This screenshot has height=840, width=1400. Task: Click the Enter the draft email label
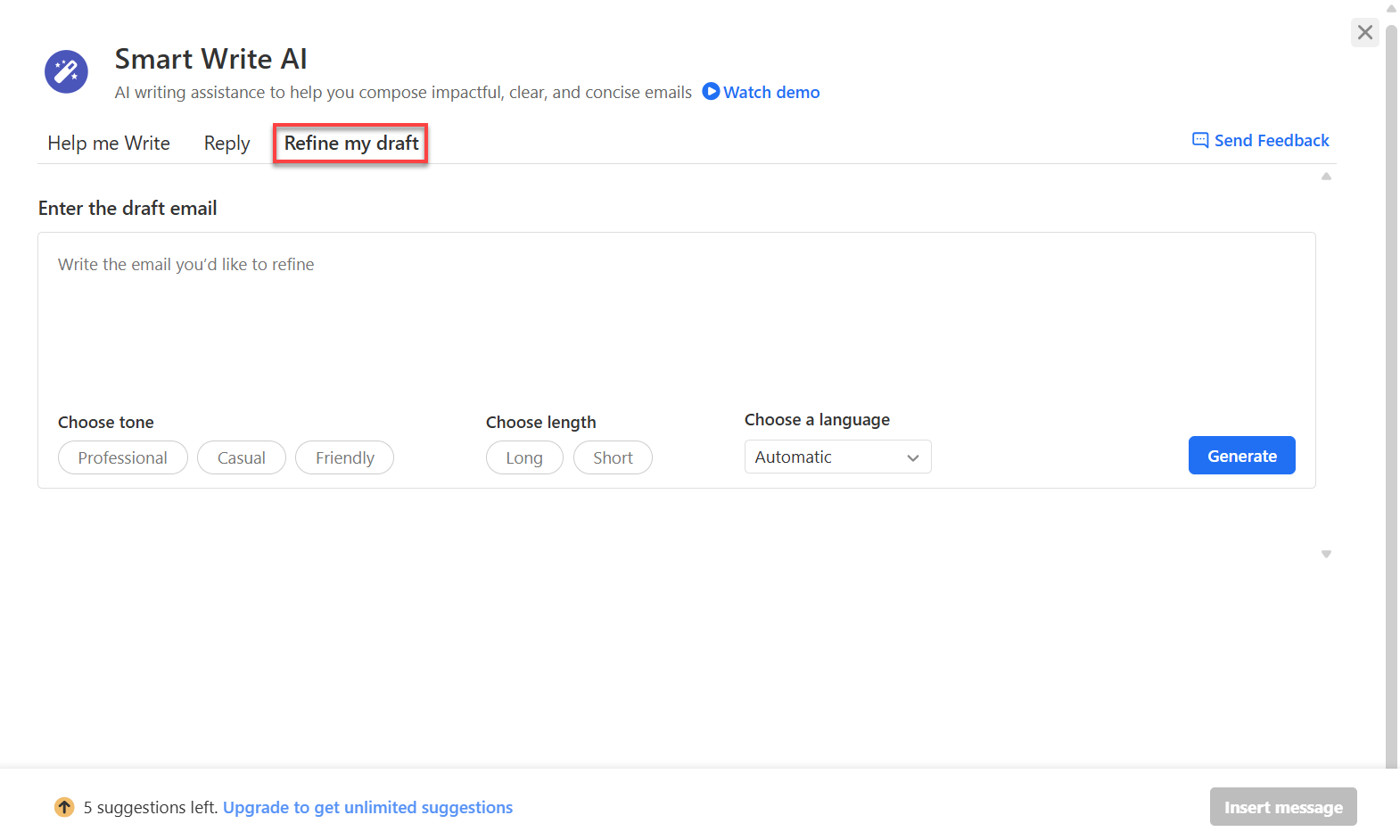click(128, 208)
